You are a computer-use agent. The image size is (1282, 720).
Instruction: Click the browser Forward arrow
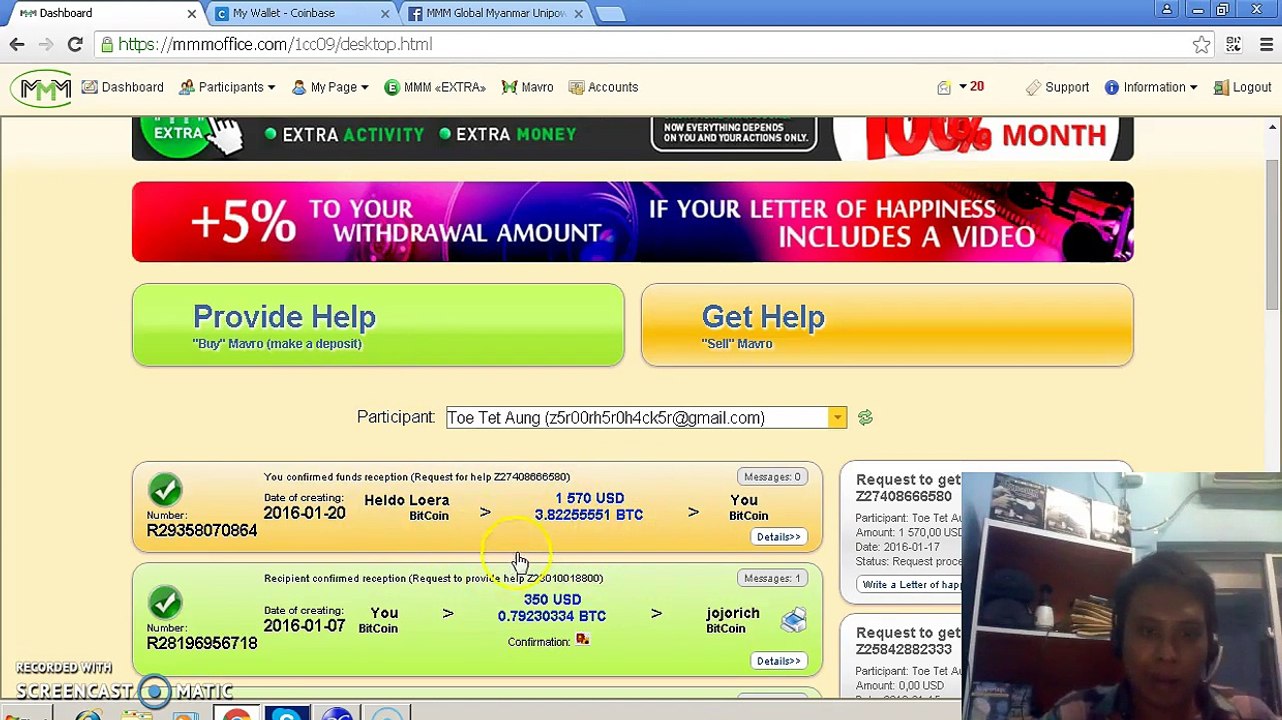46,44
